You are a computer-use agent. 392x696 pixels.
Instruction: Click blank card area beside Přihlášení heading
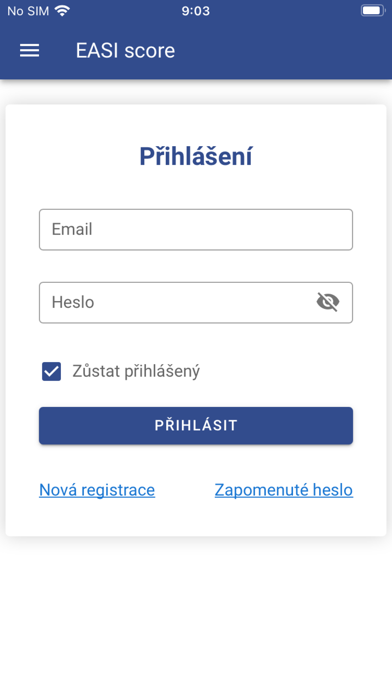[x=320, y=156]
